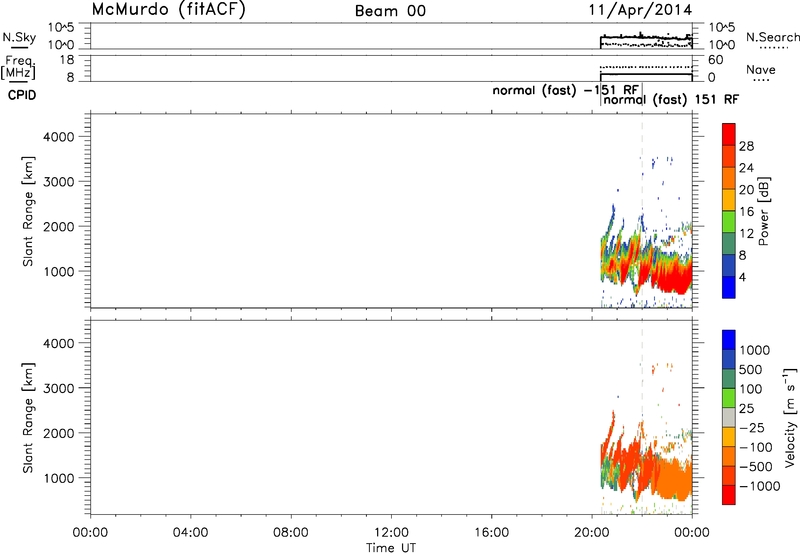
Task: Click the '-25' label on the Velocity colorbar
Action: click(x=752, y=428)
